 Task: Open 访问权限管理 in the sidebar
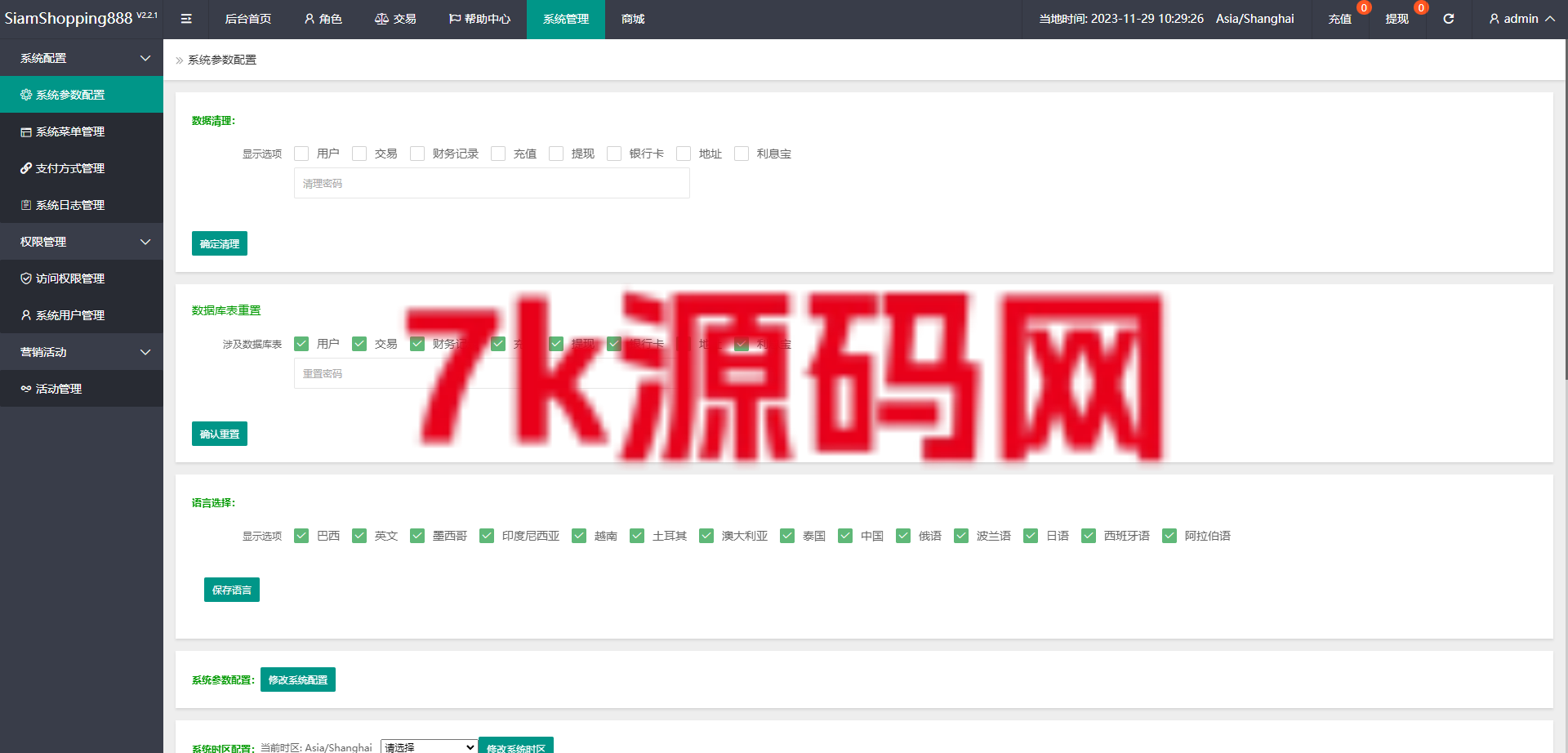click(x=82, y=278)
